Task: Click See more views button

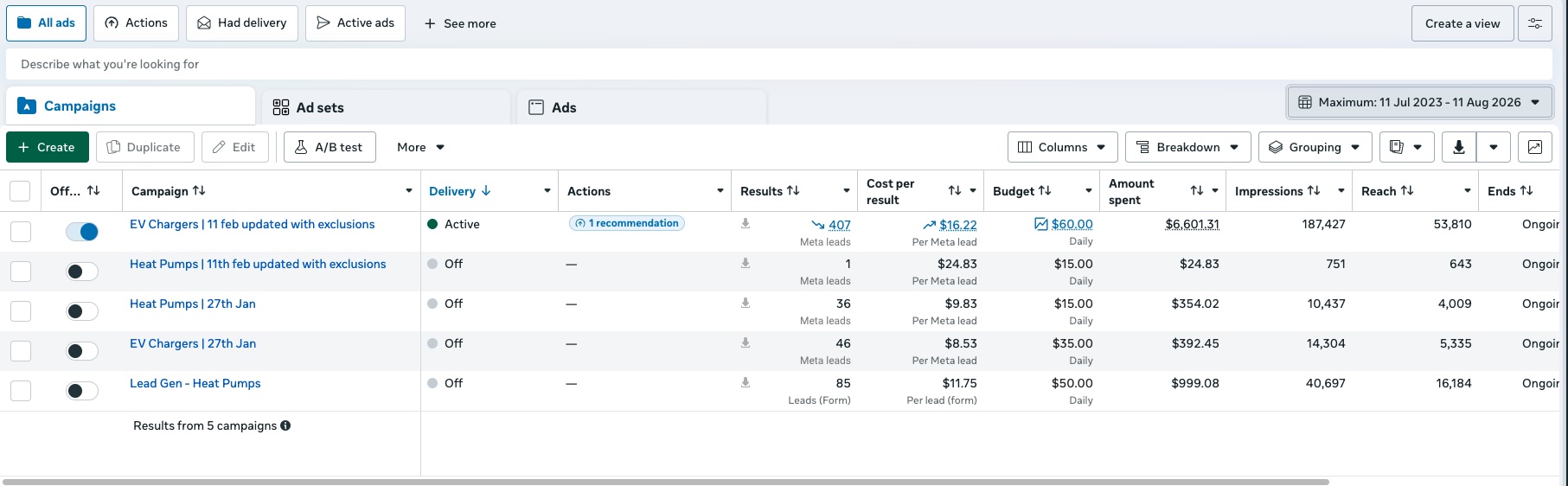Action: point(460,23)
